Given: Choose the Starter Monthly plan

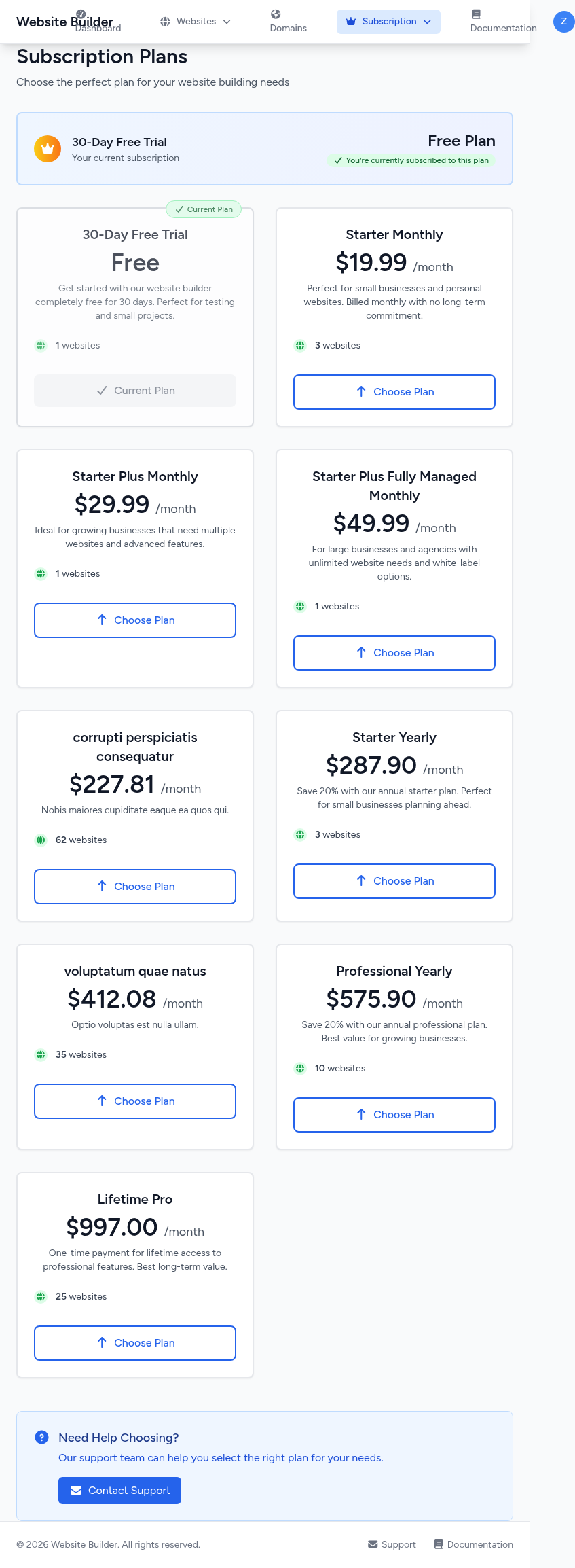Looking at the screenshot, I should (394, 392).
